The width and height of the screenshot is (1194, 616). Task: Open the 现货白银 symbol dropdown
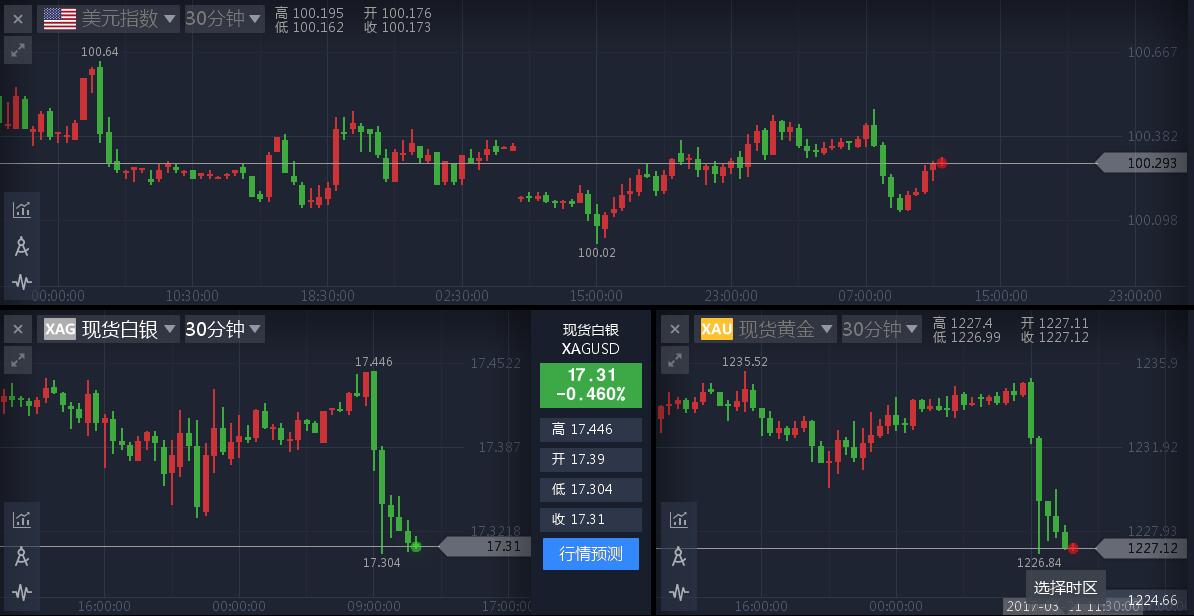[110, 329]
